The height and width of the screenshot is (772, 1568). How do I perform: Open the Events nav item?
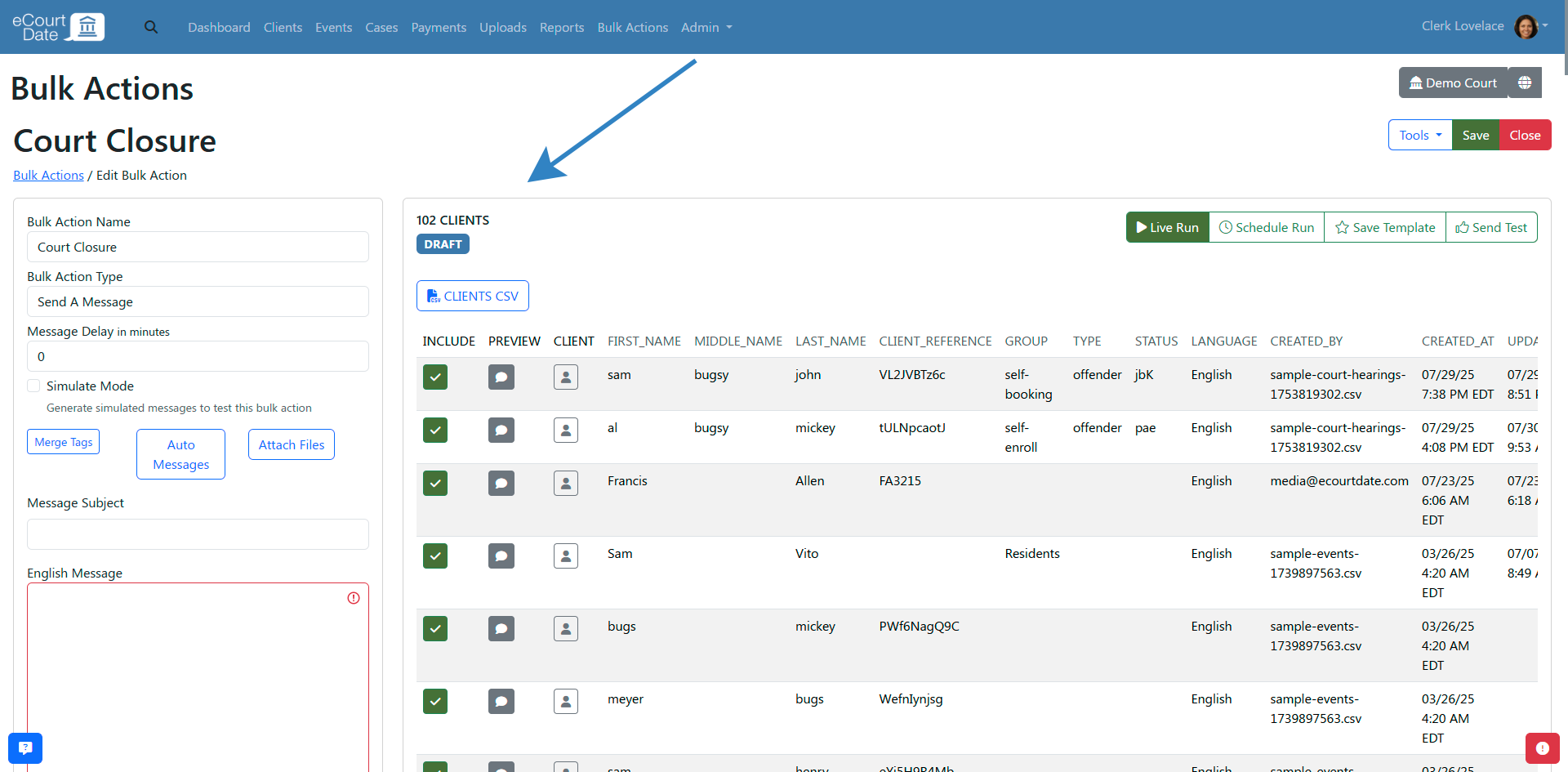(333, 27)
